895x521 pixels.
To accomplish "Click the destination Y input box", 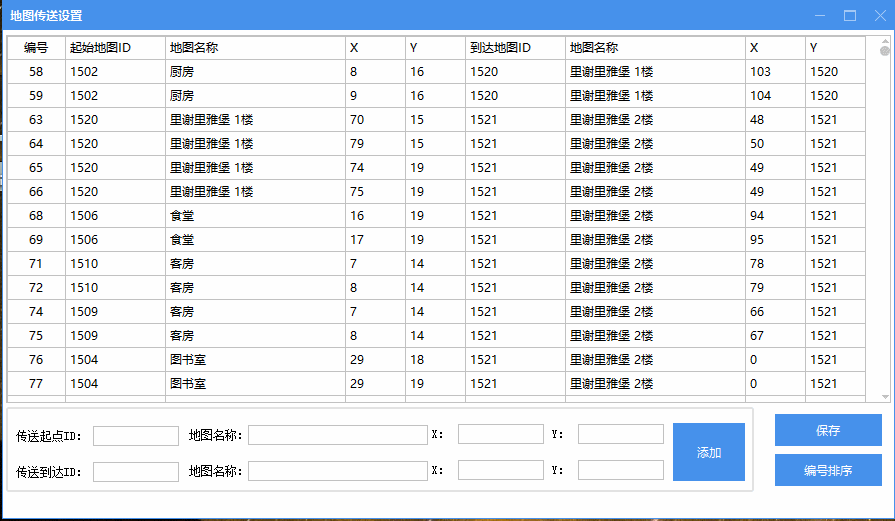I will 620,470.
